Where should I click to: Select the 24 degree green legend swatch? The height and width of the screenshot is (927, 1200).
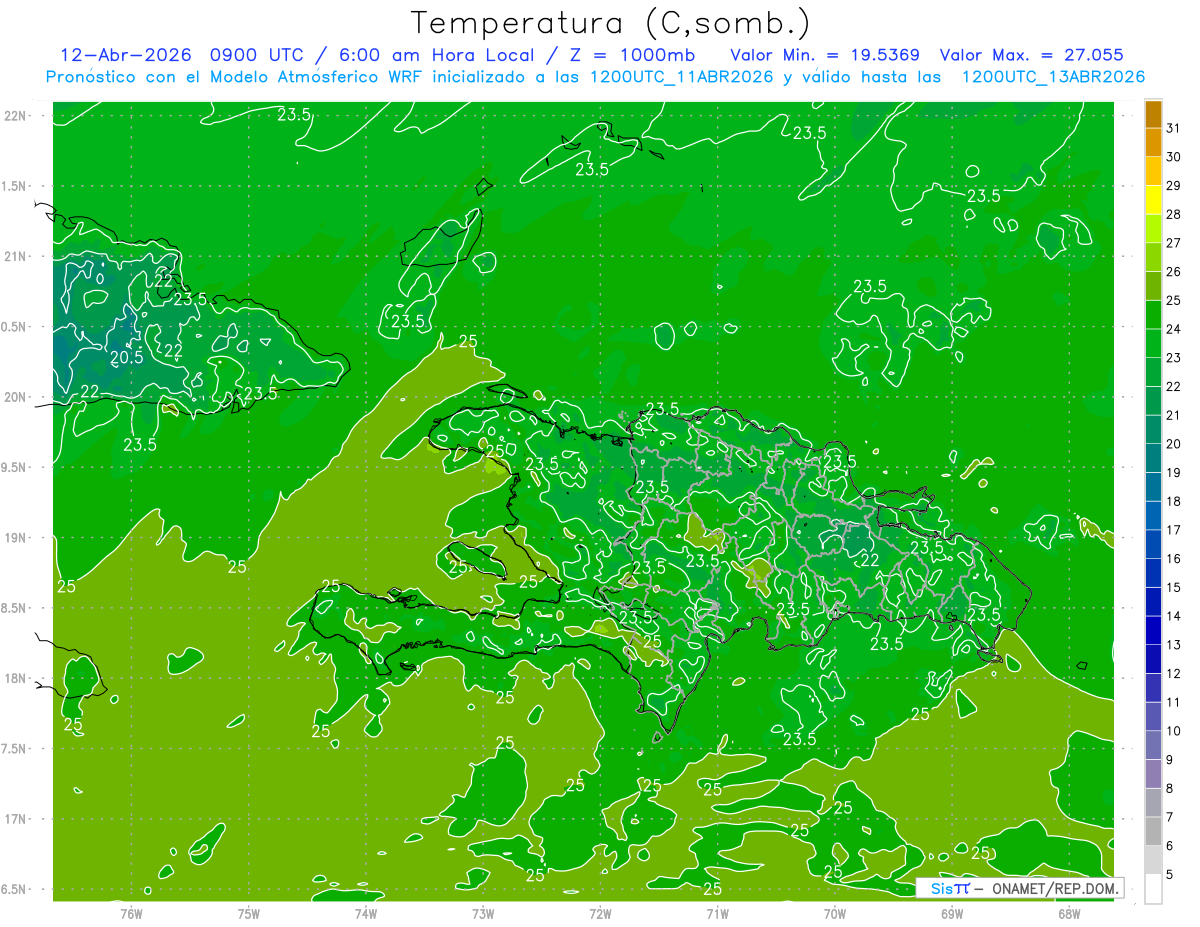click(1153, 315)
